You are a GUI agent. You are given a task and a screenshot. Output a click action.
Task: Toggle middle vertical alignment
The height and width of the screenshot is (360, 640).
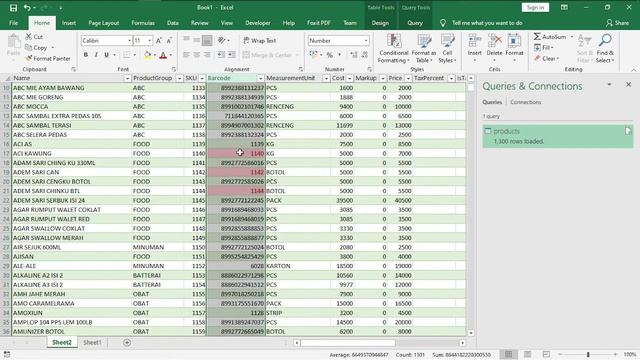pos(197,40)
